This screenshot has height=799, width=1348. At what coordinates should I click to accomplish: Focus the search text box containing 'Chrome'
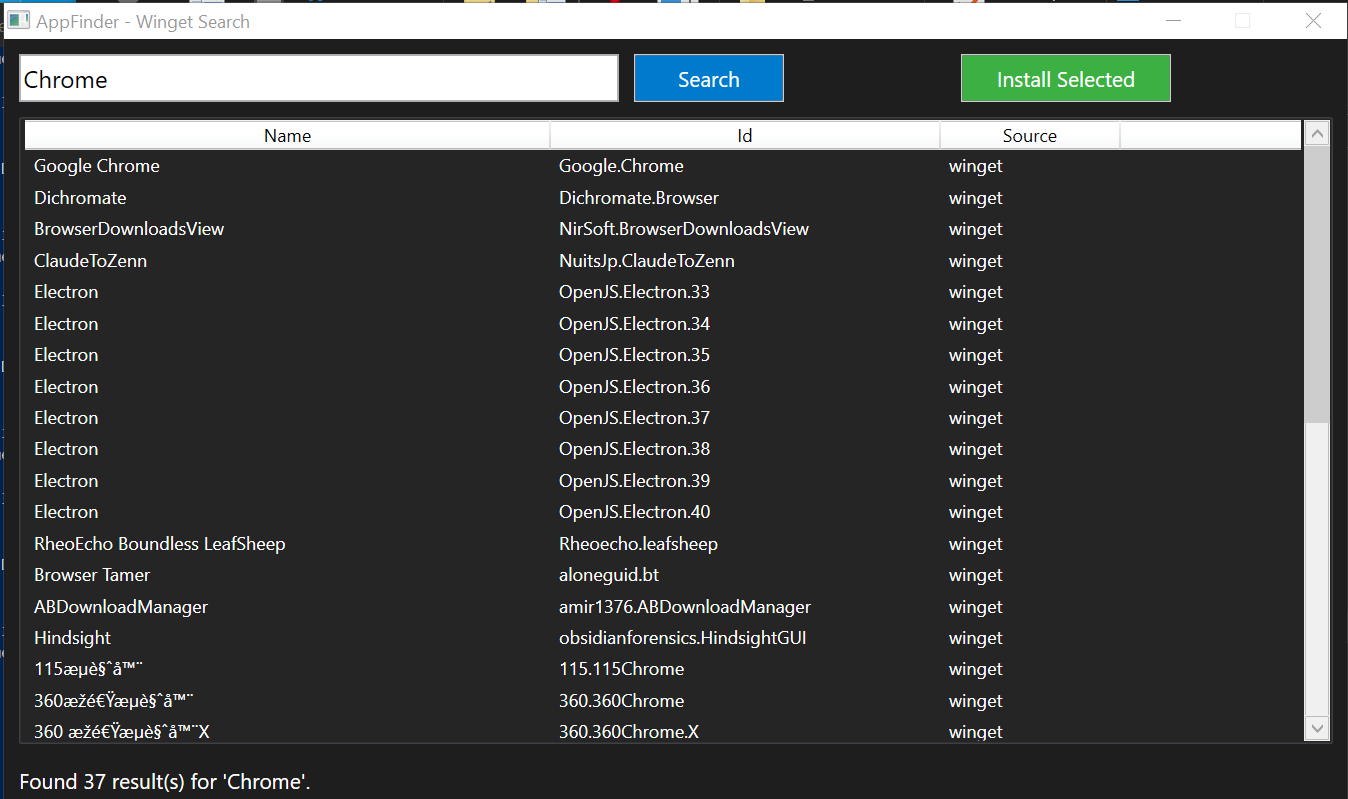tap(318, 79)
